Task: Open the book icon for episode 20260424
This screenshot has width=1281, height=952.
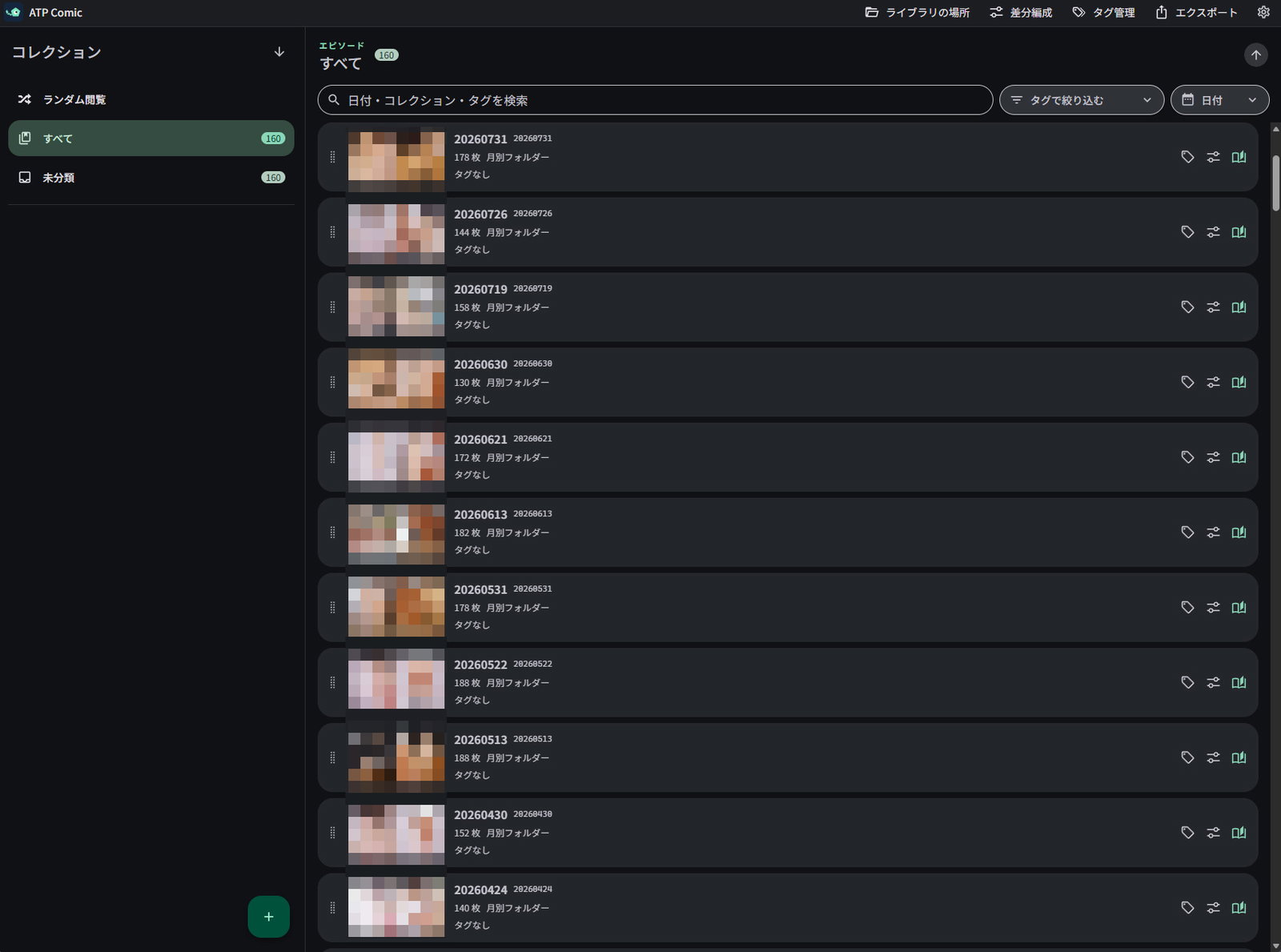Action: point(1239,908)
